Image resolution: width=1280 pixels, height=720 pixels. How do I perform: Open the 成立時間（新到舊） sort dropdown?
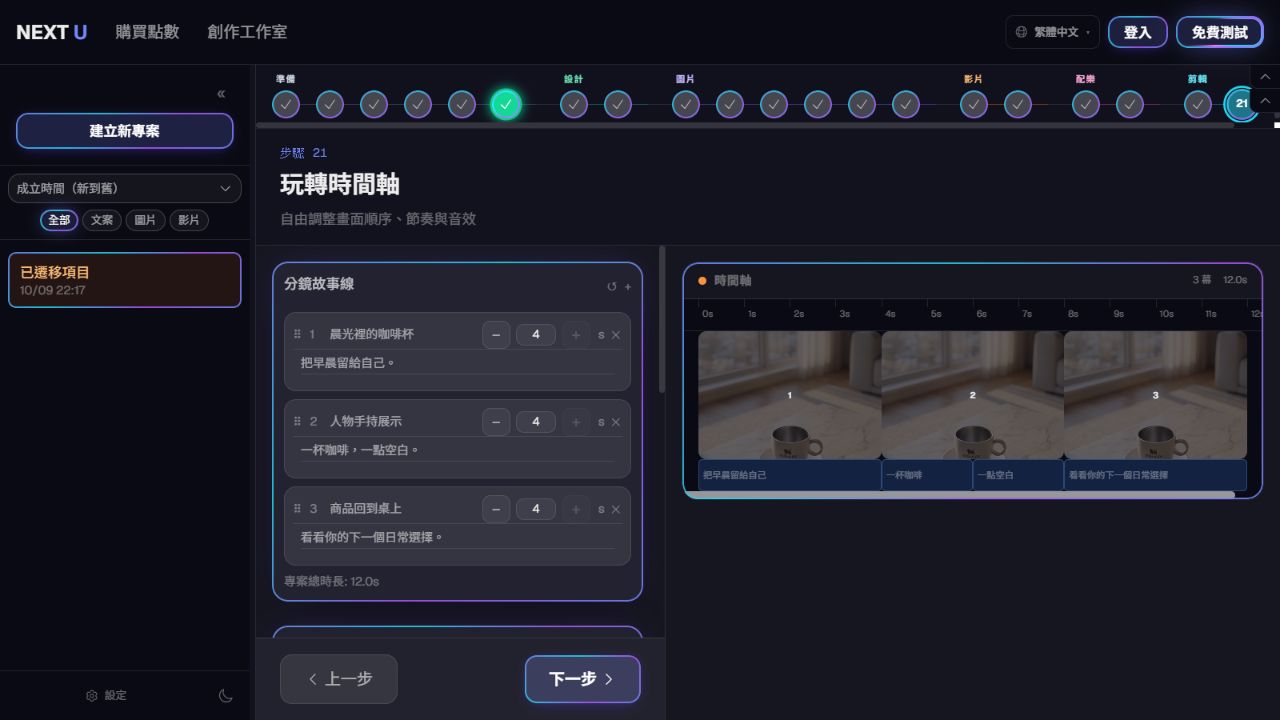[x=124, y=188]
